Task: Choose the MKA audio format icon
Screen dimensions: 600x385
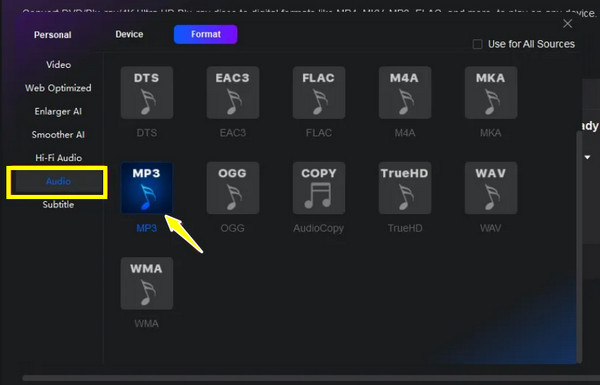Action: point(491,93)
